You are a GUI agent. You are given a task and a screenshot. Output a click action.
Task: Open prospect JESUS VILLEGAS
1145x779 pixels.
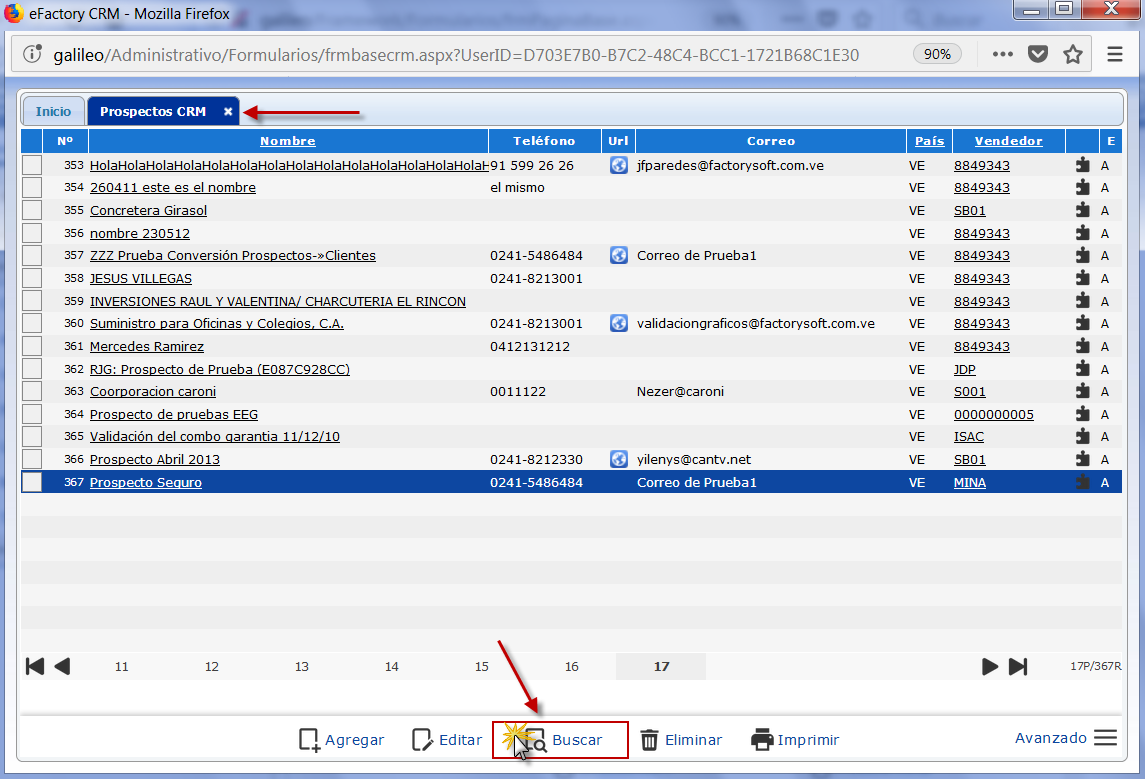click(x=141, y=279)
